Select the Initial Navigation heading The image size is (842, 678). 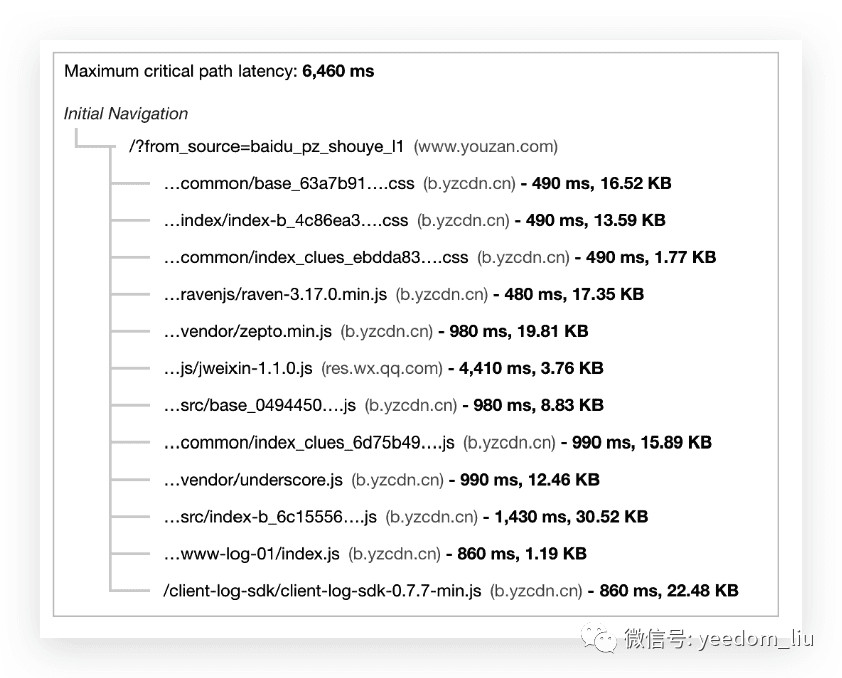coord(126,114)
